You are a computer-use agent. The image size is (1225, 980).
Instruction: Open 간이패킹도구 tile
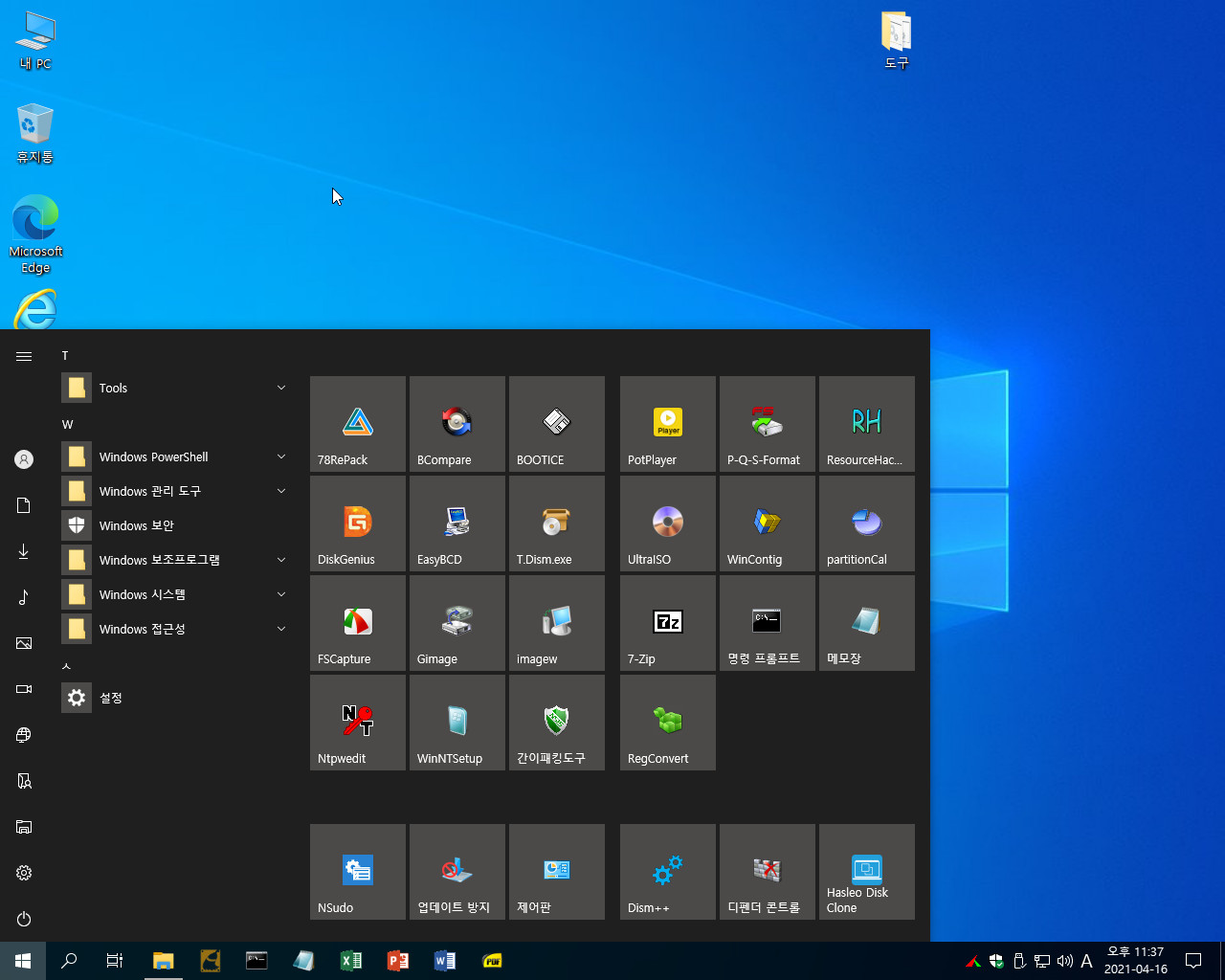pyautogui.click(x=557, y=723)
